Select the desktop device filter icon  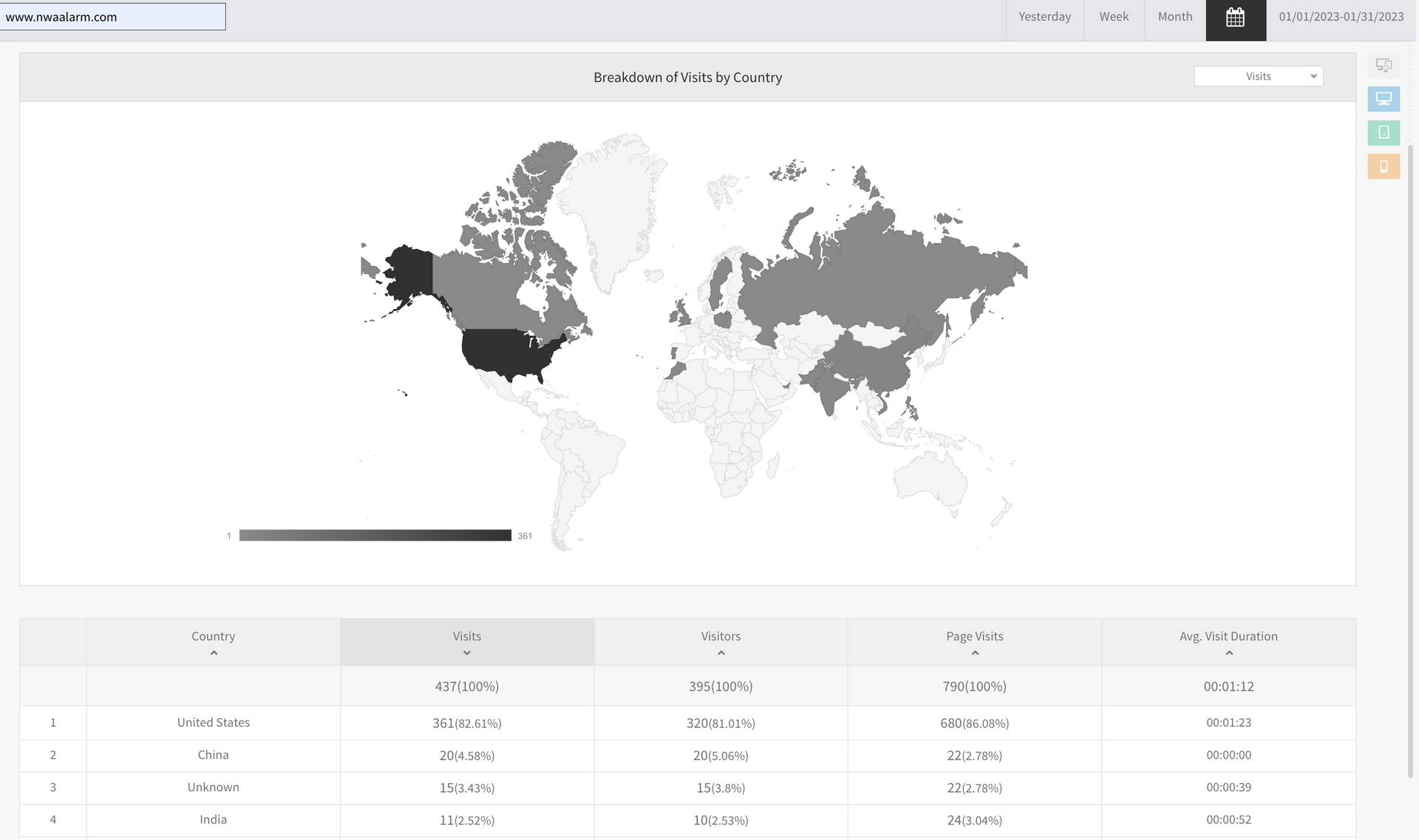click(x=1384, y=99)
